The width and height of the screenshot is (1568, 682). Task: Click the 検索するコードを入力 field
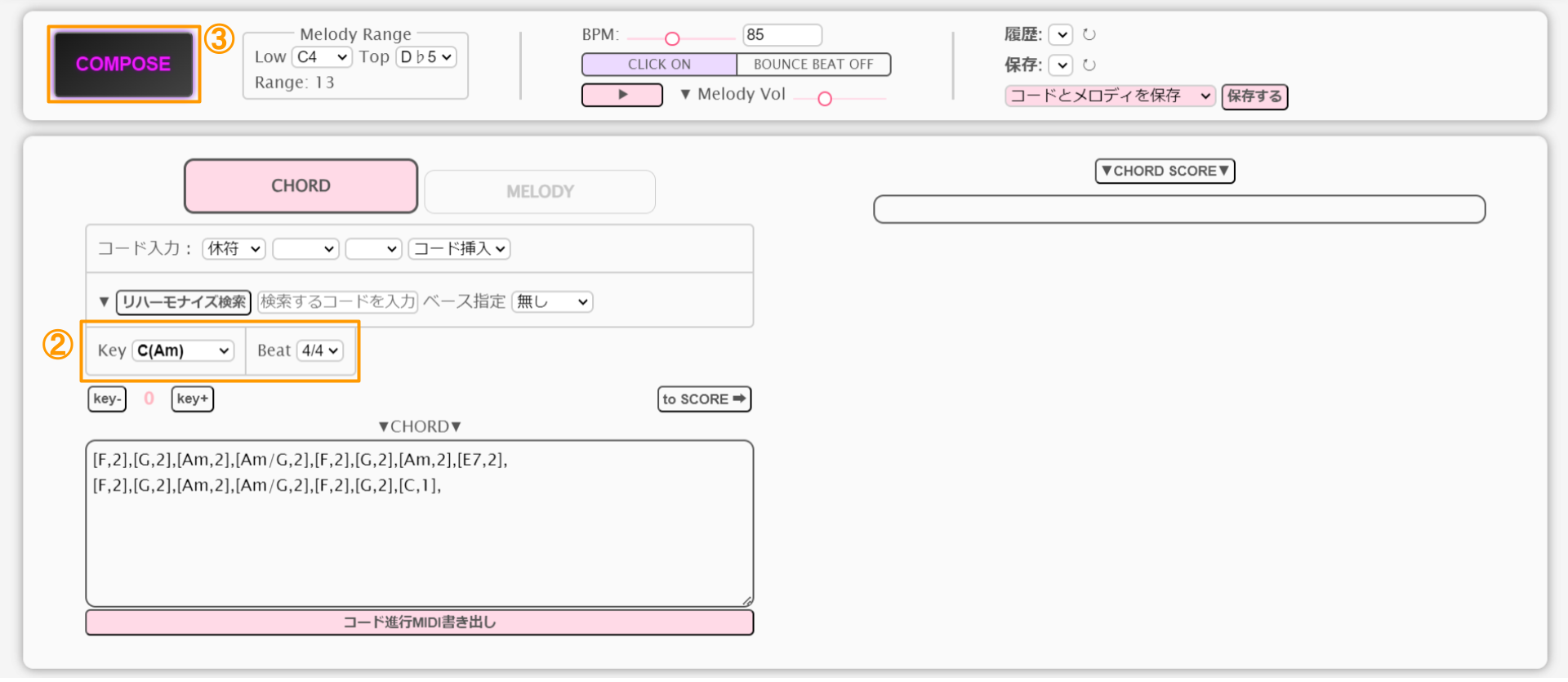338,302
